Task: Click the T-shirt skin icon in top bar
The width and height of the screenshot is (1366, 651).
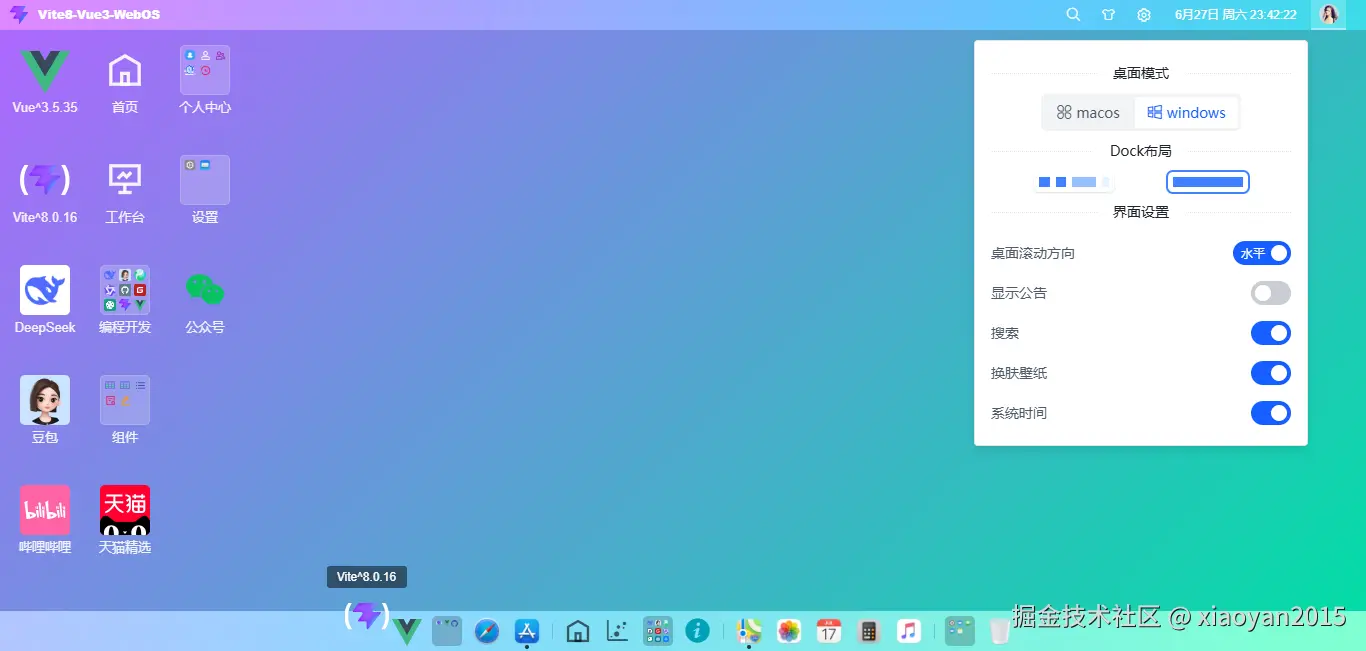Action: coord(1108,15)
